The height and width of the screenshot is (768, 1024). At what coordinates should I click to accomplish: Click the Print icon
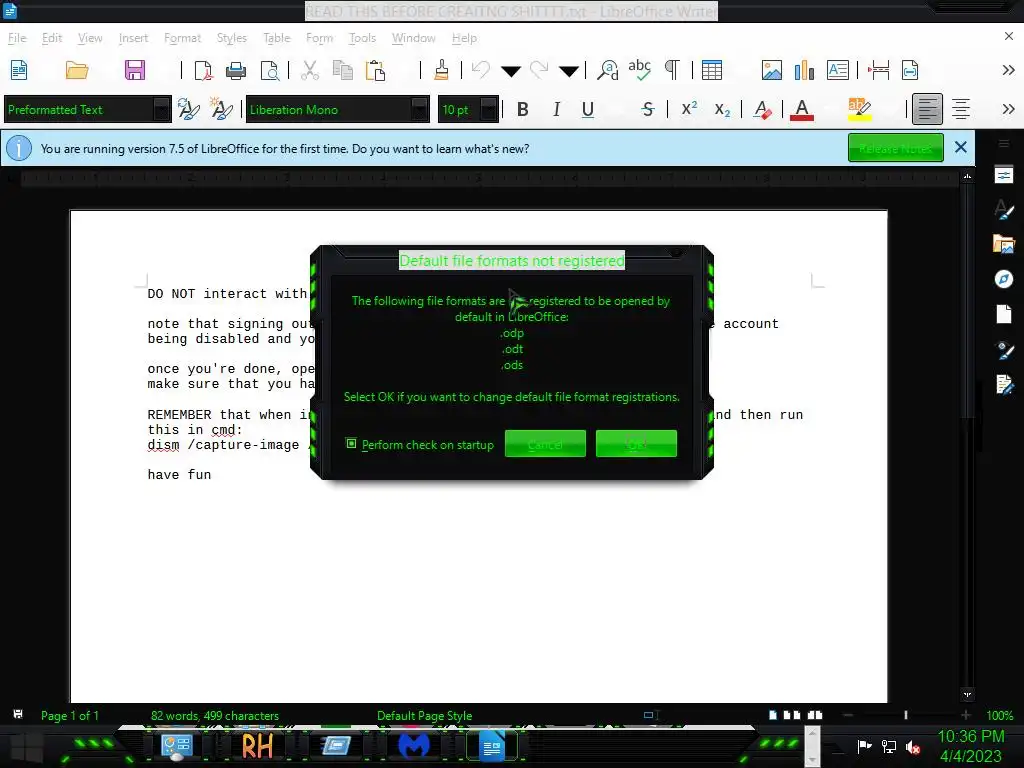point(236,70)
